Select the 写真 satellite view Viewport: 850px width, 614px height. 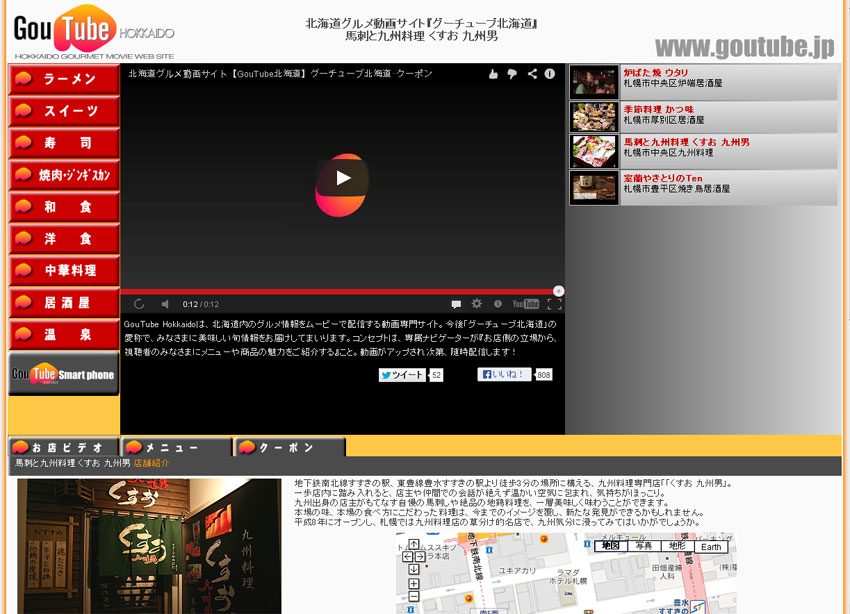[x=644, y=546]
